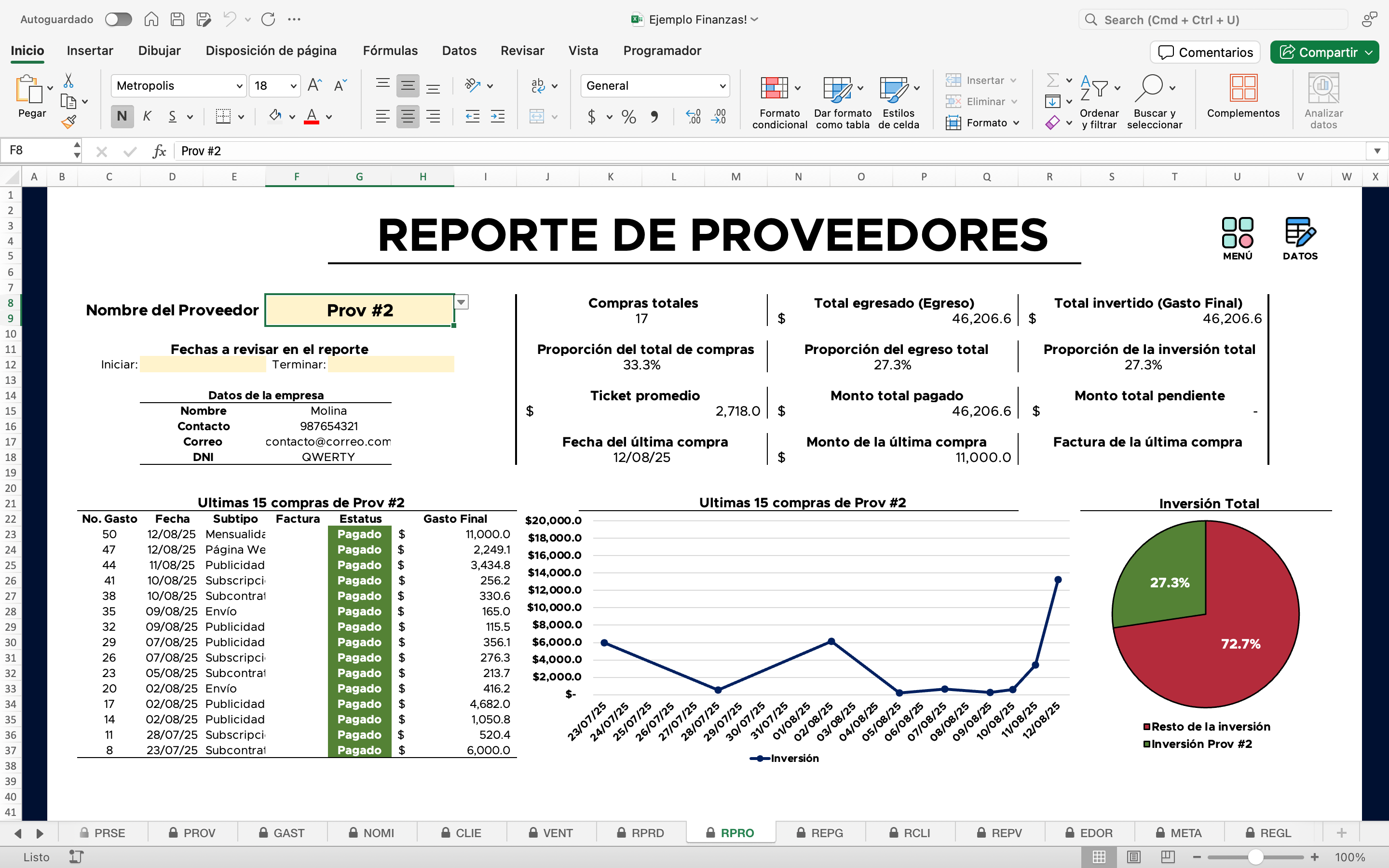Click the zoom slider handle

(1255, 857)
